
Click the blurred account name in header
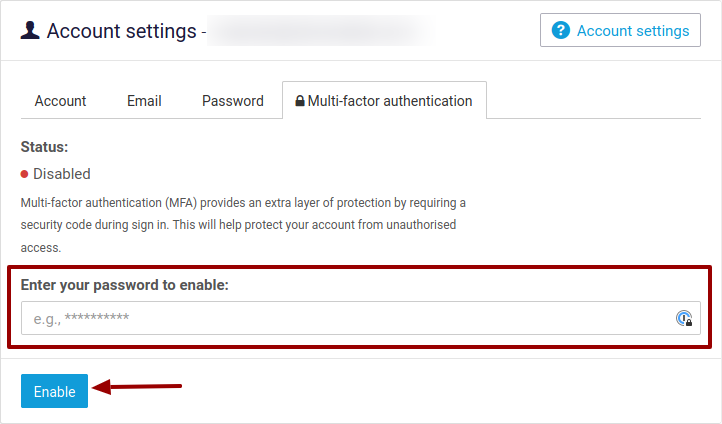point(320,31)
